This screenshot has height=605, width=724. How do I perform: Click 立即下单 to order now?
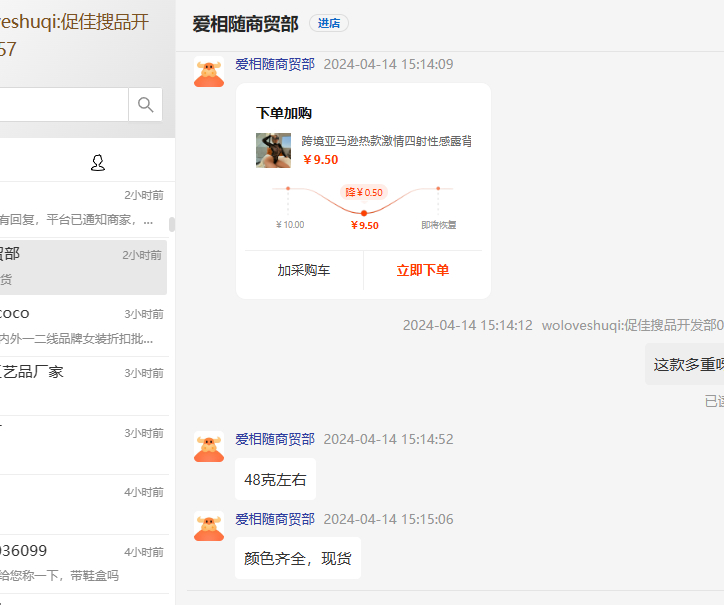point(422,270)
